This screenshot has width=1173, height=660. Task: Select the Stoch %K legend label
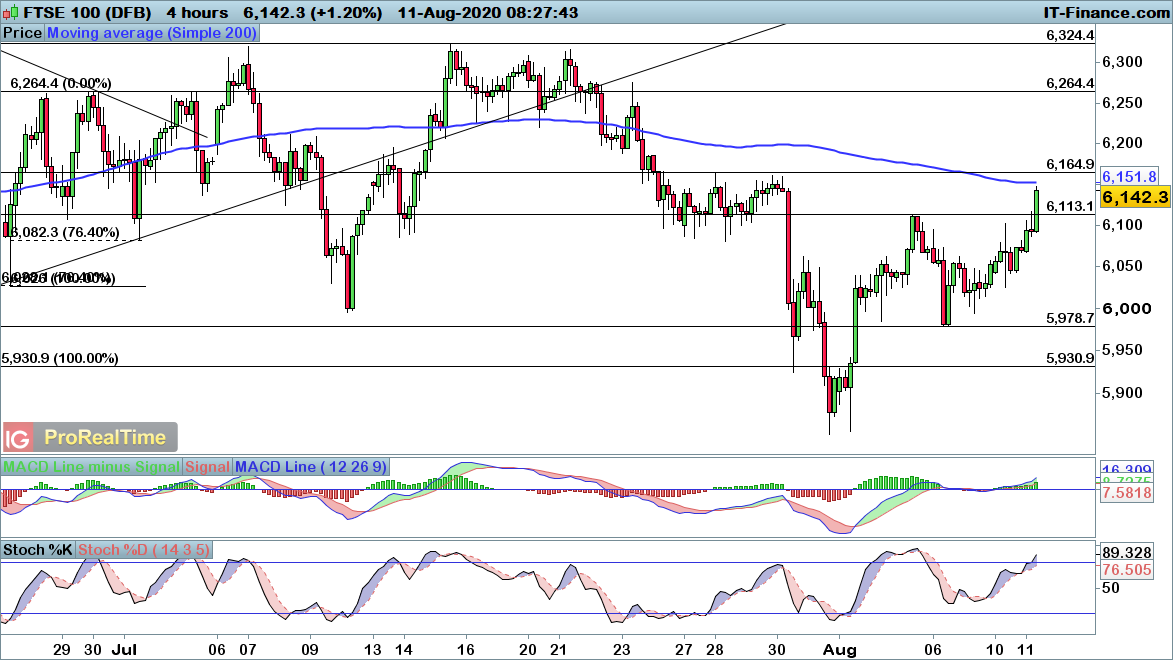coord(38,549)
